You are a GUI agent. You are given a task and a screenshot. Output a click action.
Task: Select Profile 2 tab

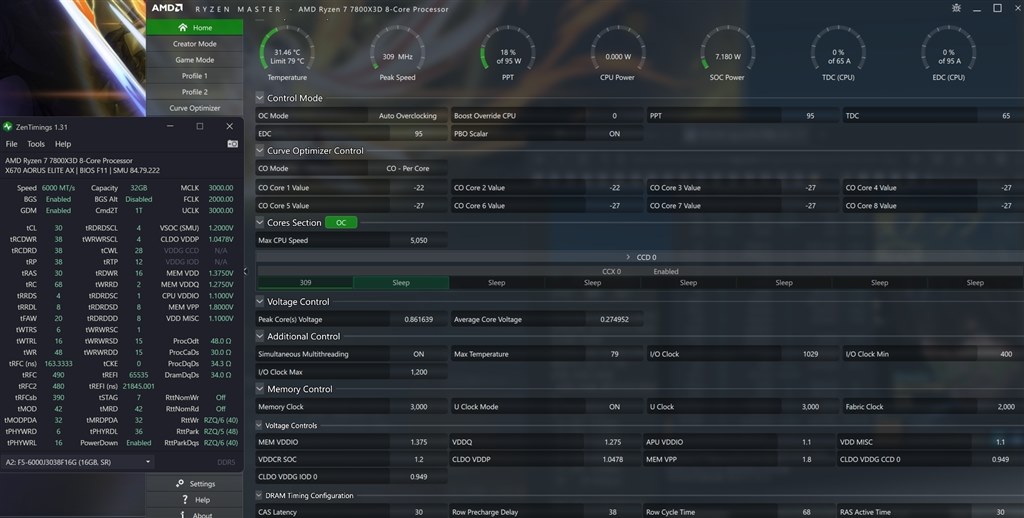pyautogui.click(x=195, y=92)
